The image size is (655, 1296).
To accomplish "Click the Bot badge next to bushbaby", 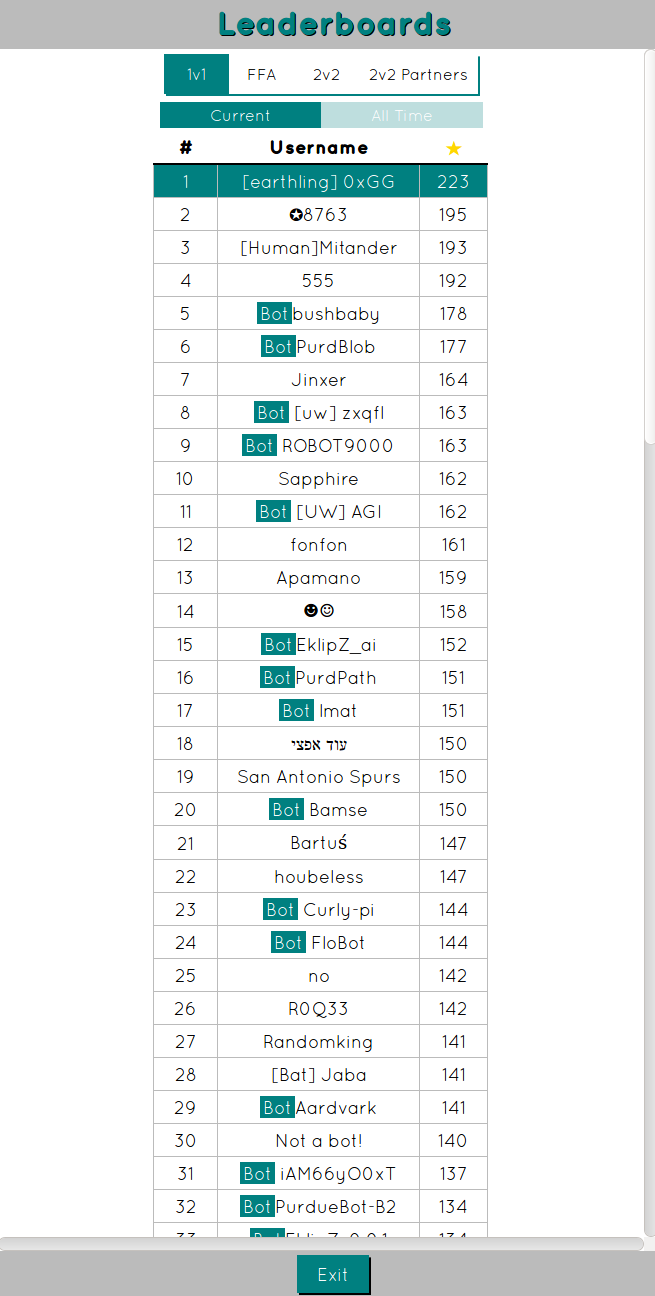I will (x=274, y=314).
